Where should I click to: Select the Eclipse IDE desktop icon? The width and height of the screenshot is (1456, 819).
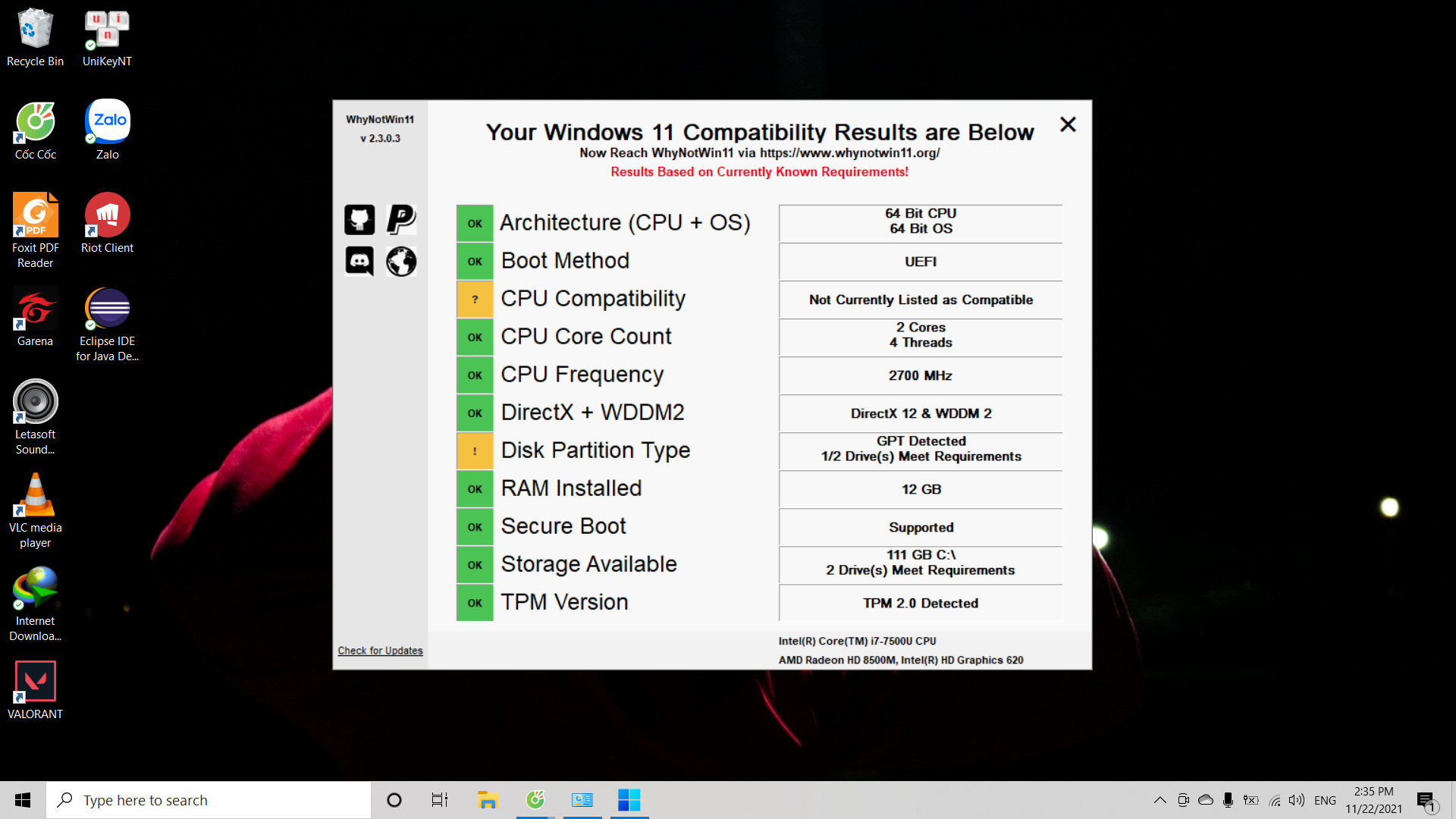coord(107,325)
